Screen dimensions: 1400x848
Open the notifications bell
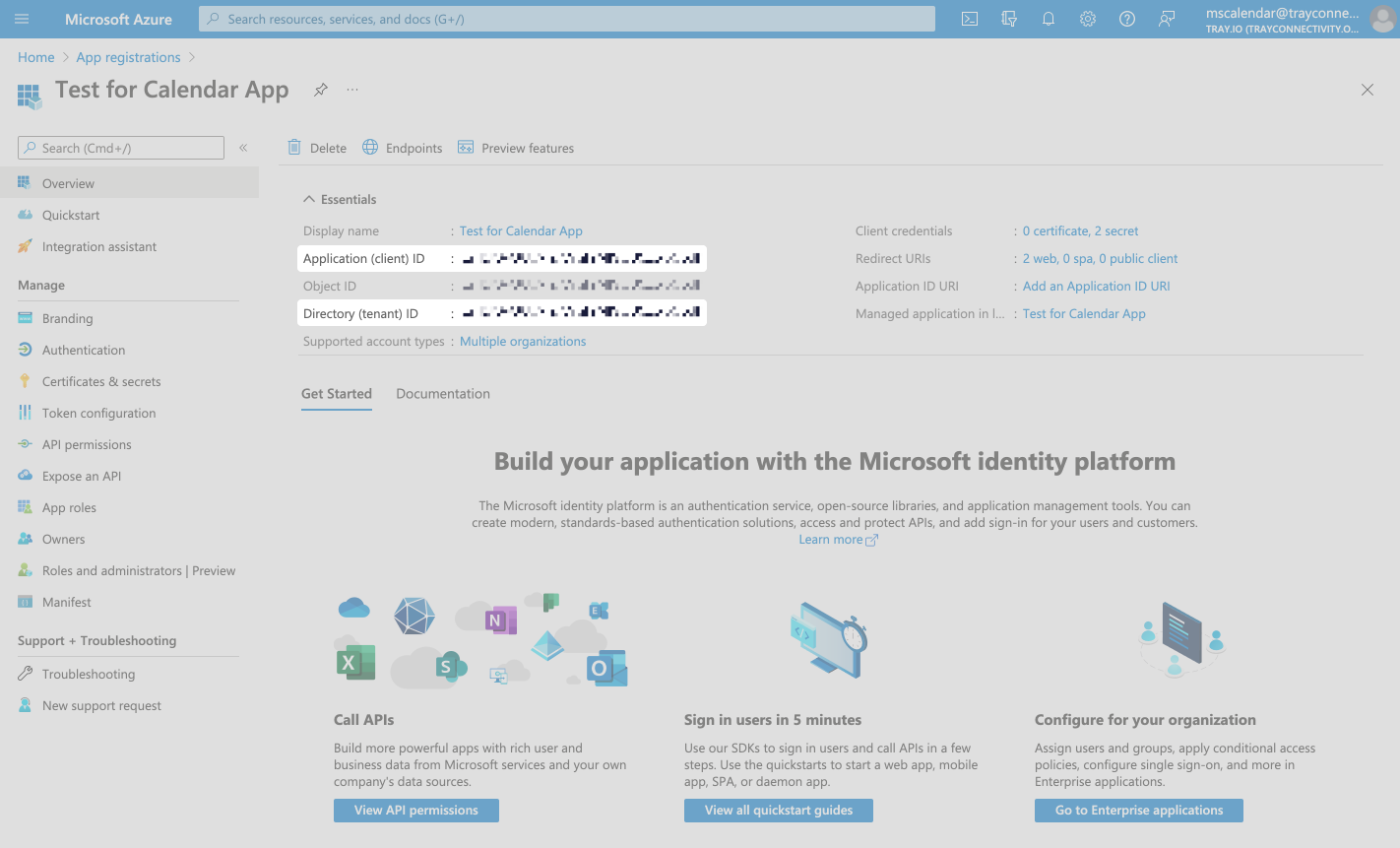1048,19
